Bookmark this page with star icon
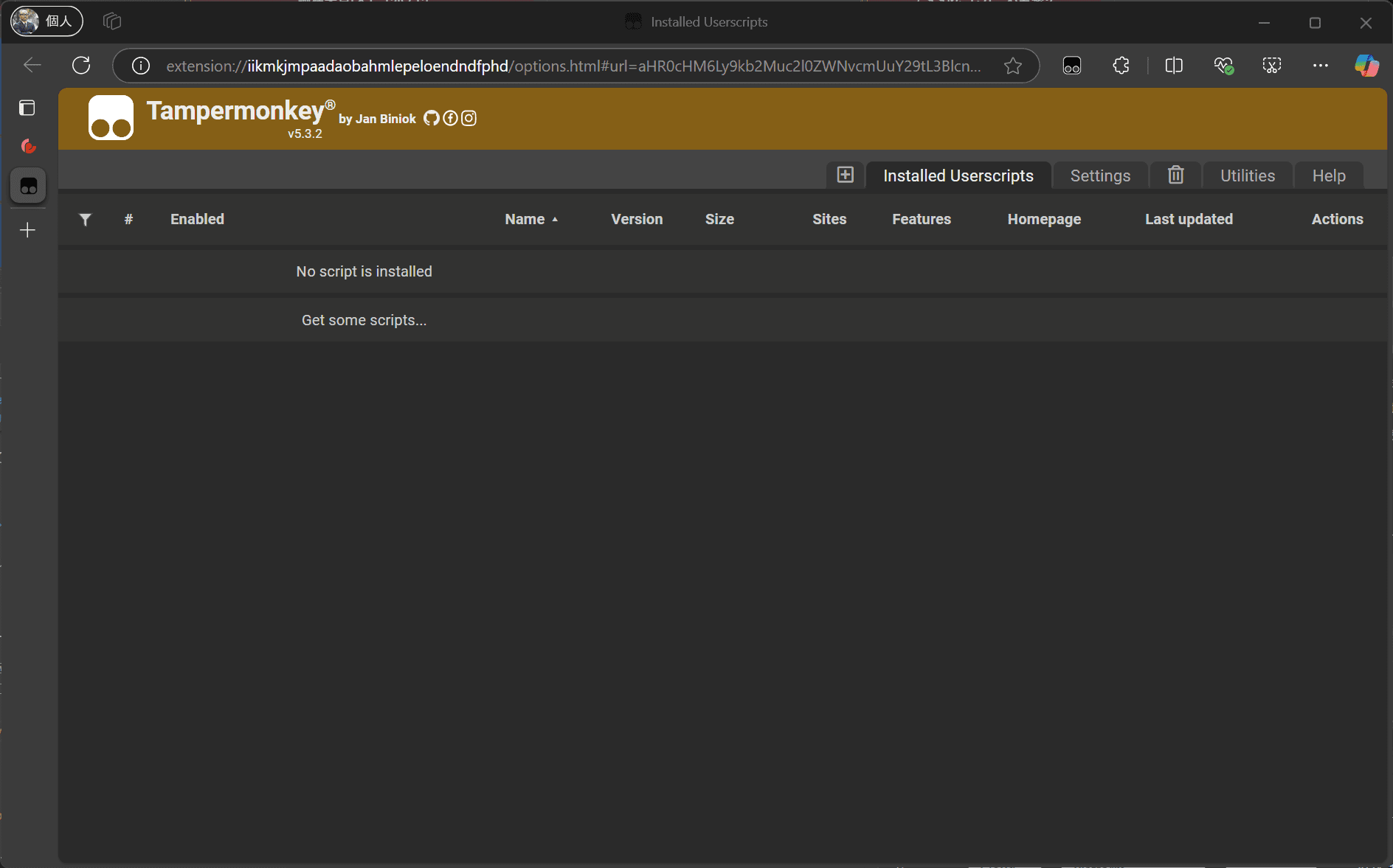The width and height of the screenshot is (1393, 868). [1013, 66]
